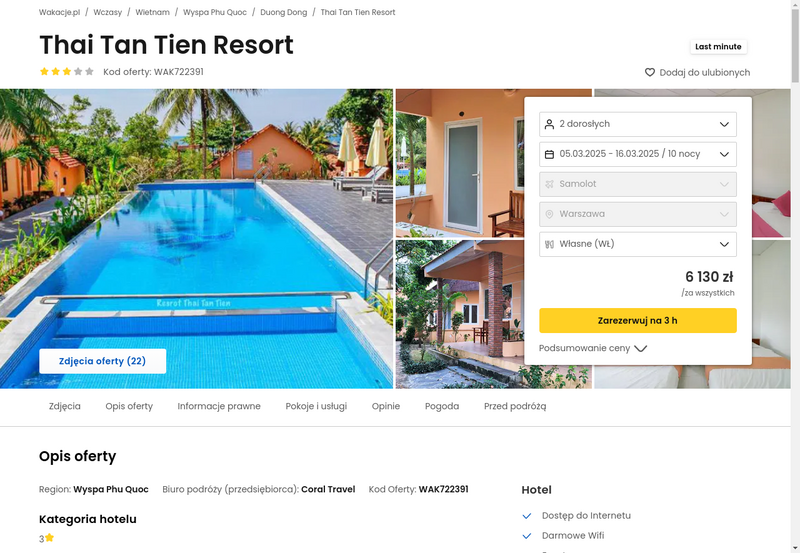Click the calendar icon in date field
The height and width of the screenshot is (553, 800).
point(549,154)
